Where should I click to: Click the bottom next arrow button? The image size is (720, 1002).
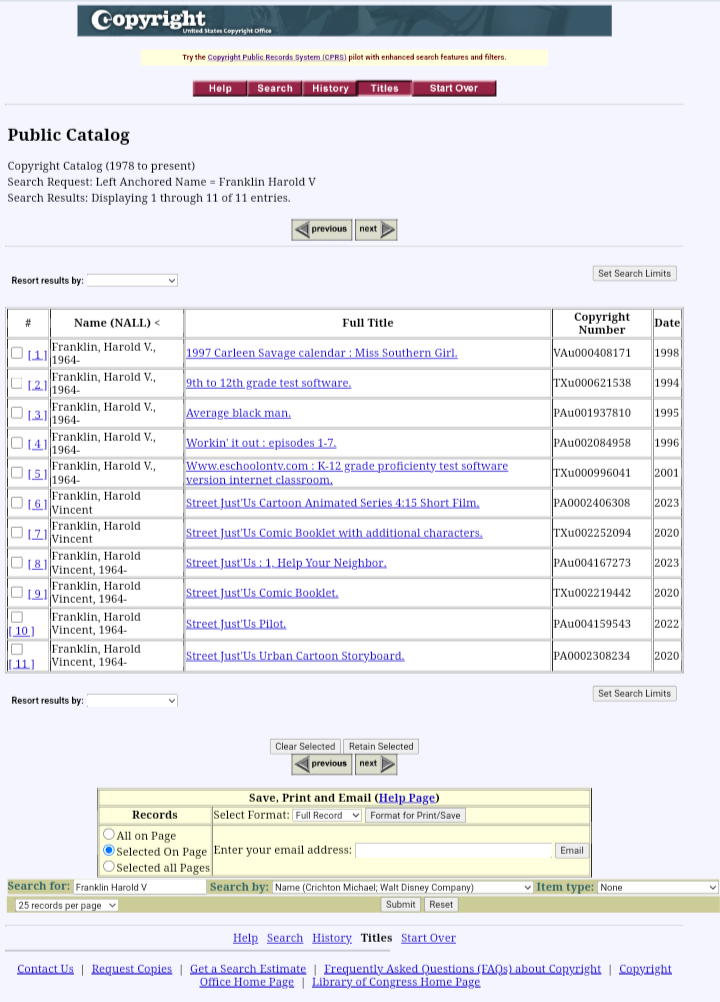(376, 764)
